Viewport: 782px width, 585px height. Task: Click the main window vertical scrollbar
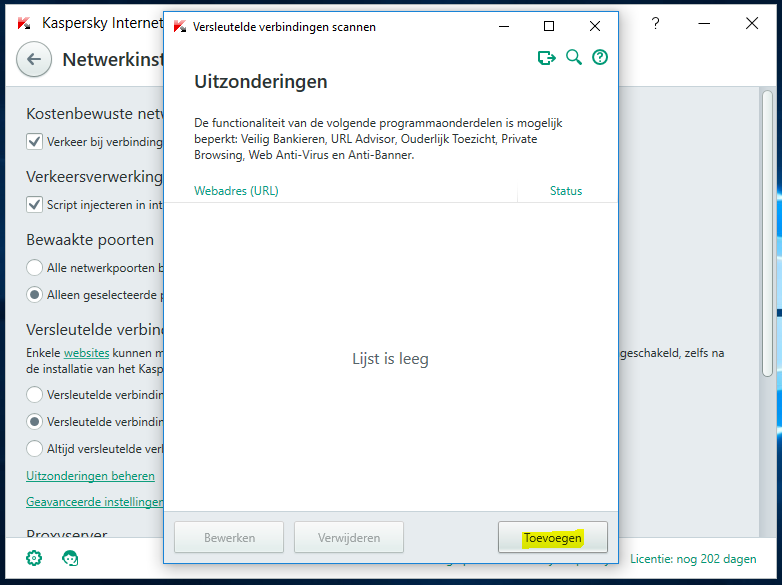[768, 233]
